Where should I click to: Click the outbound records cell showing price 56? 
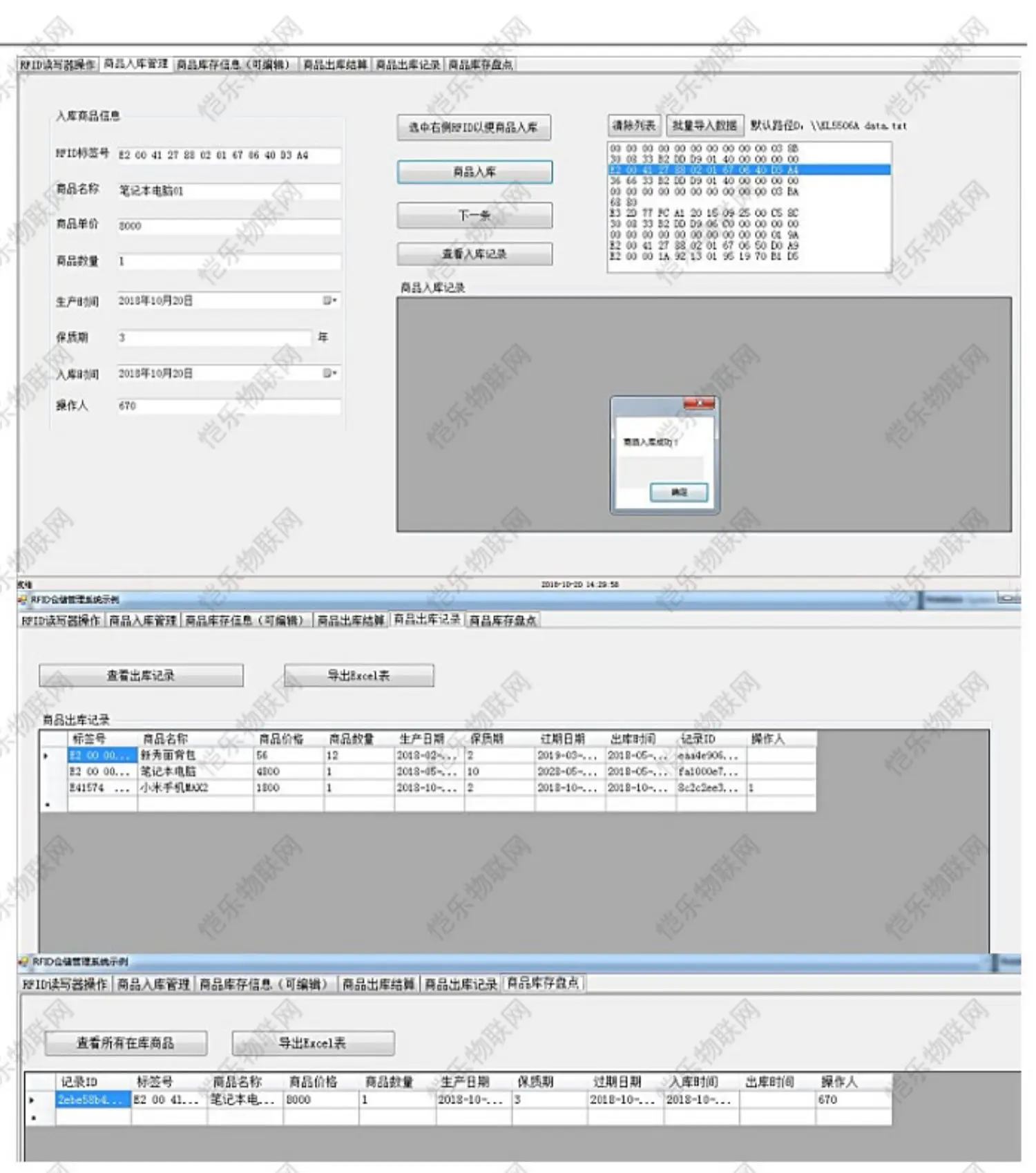[289, 756]
